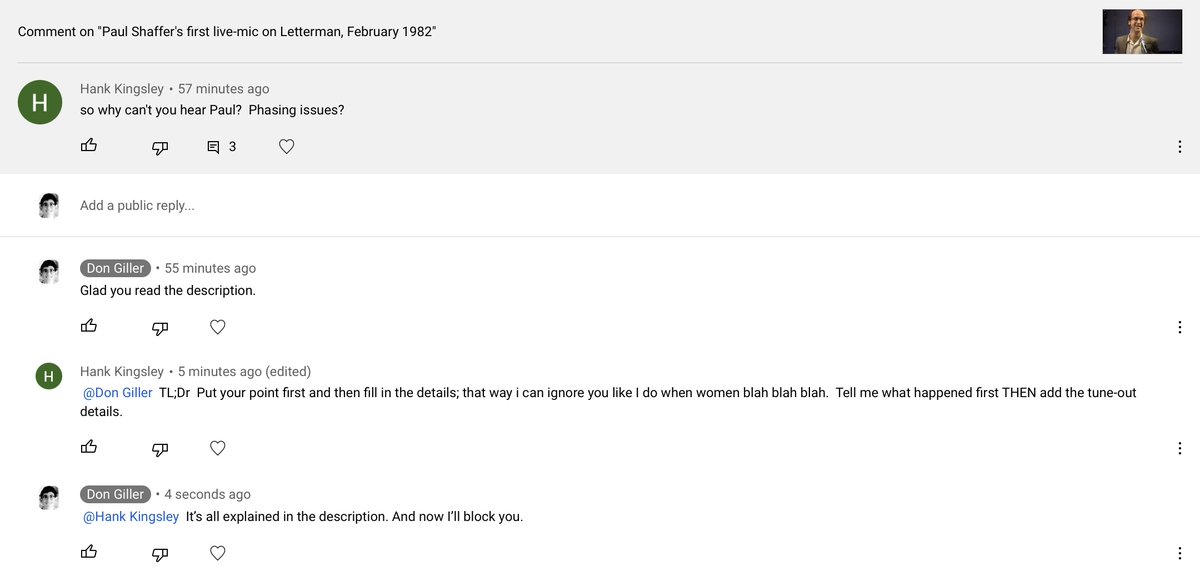Click the @Don Giller mention link
Viewport: 1200px width, 581px height.
tap(117, 393)
